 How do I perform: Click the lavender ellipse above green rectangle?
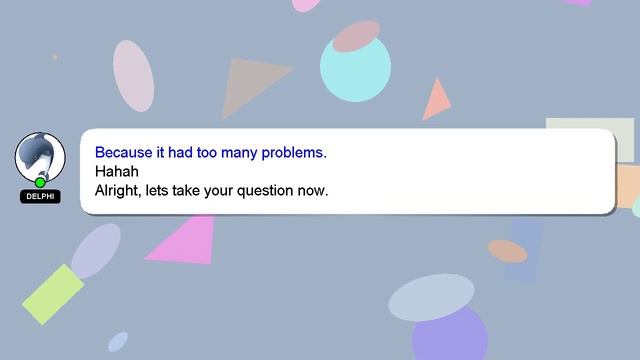point(96,251)
